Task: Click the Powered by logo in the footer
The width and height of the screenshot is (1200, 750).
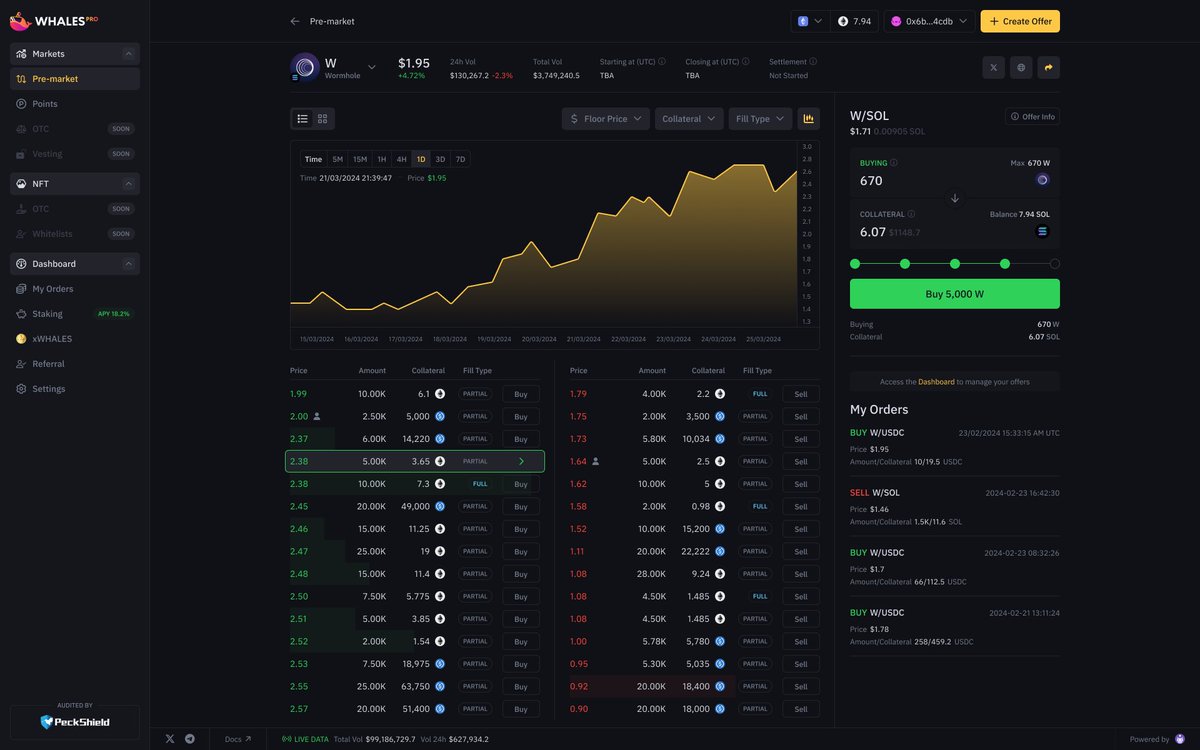Action: click(1179, 739)
